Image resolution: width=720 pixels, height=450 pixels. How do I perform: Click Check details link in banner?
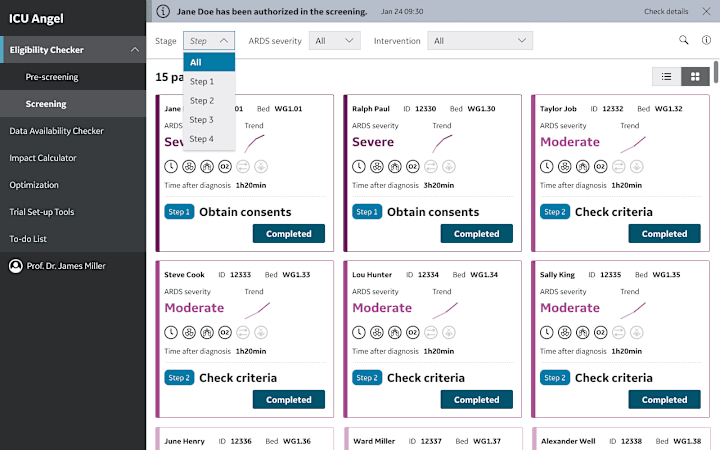(666, 11)
